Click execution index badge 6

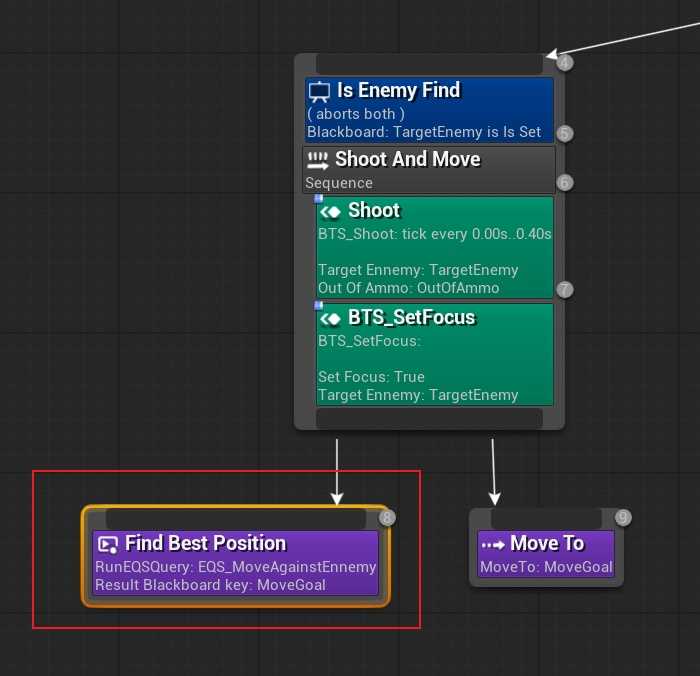click(565, 183)
